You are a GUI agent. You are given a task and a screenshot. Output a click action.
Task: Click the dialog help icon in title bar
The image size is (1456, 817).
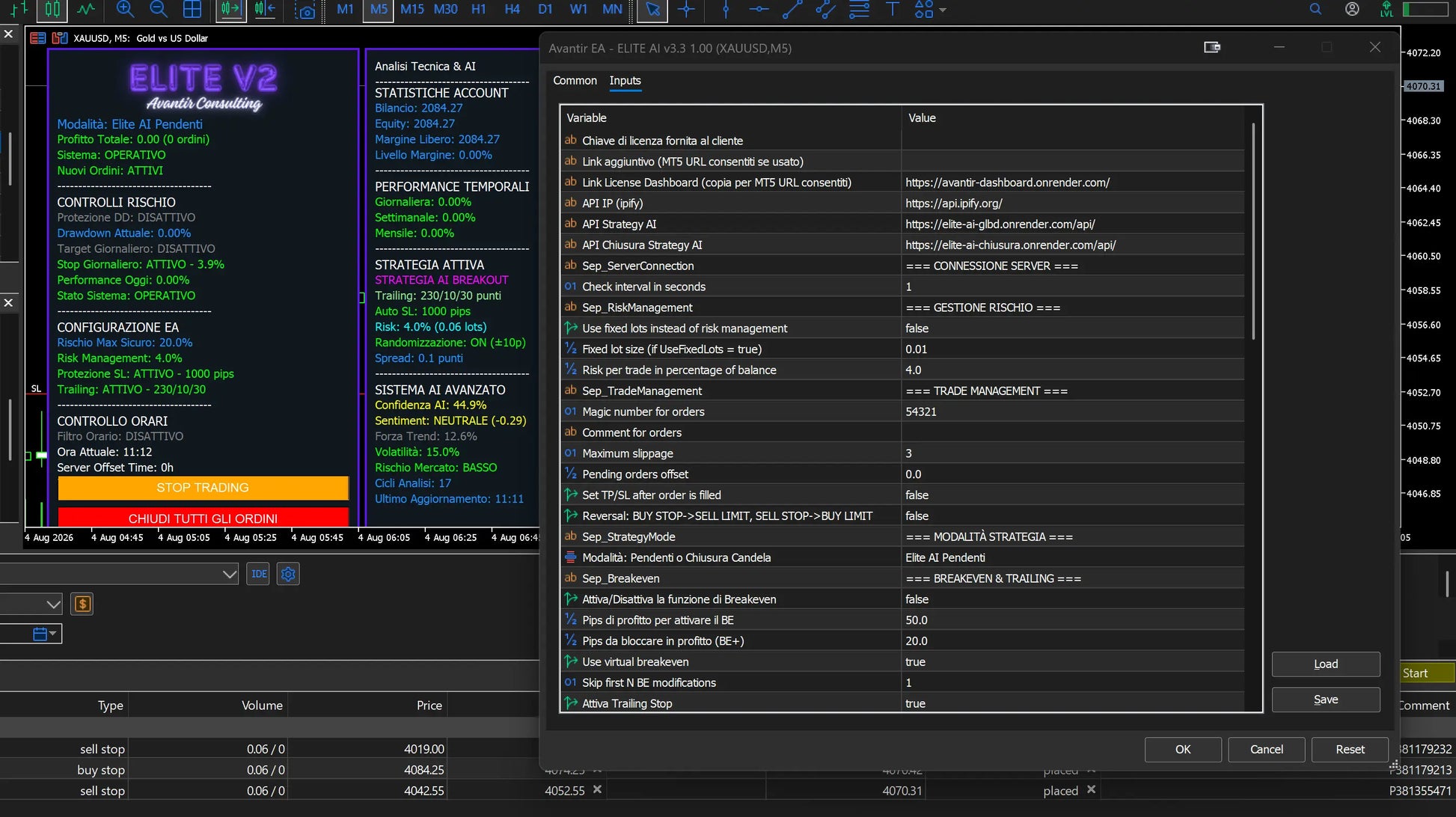pos(1212,47)
